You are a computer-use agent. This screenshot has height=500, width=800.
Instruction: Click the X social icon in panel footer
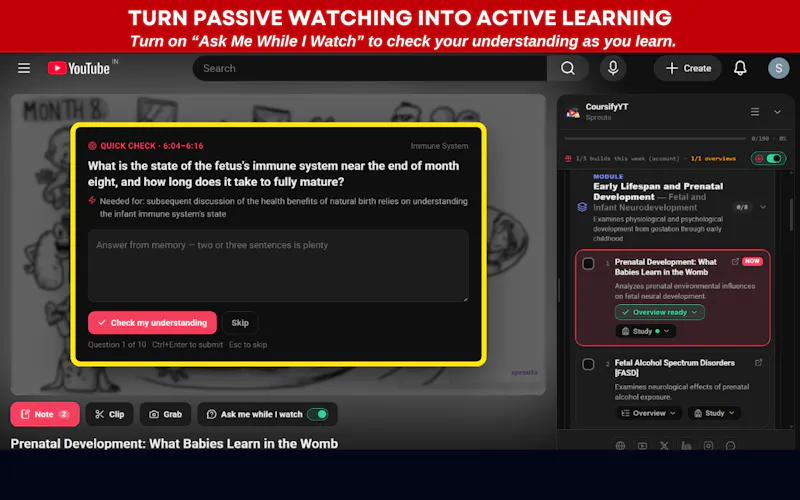point(664,445)
